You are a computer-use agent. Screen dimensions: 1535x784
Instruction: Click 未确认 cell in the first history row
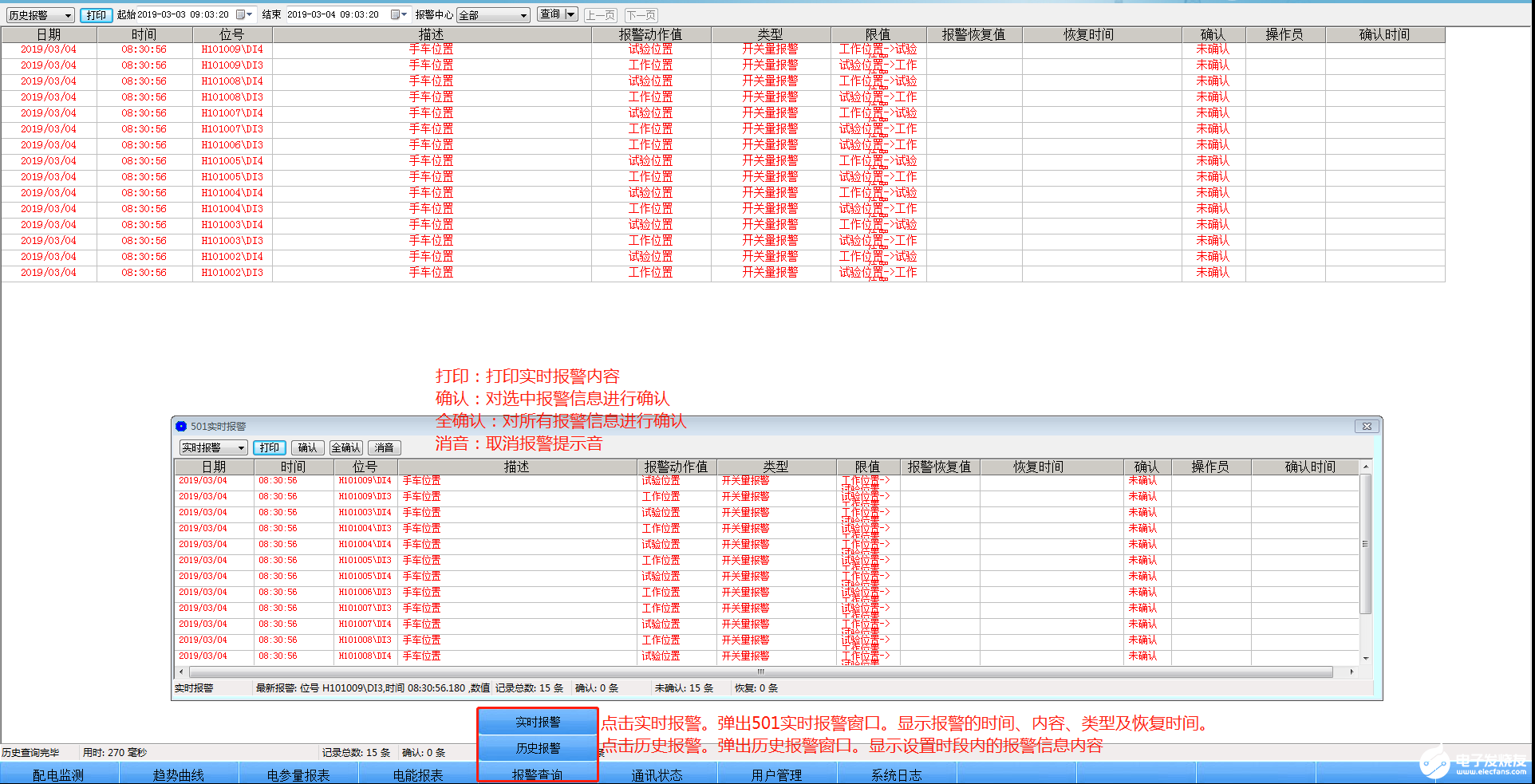[1213, 49]
